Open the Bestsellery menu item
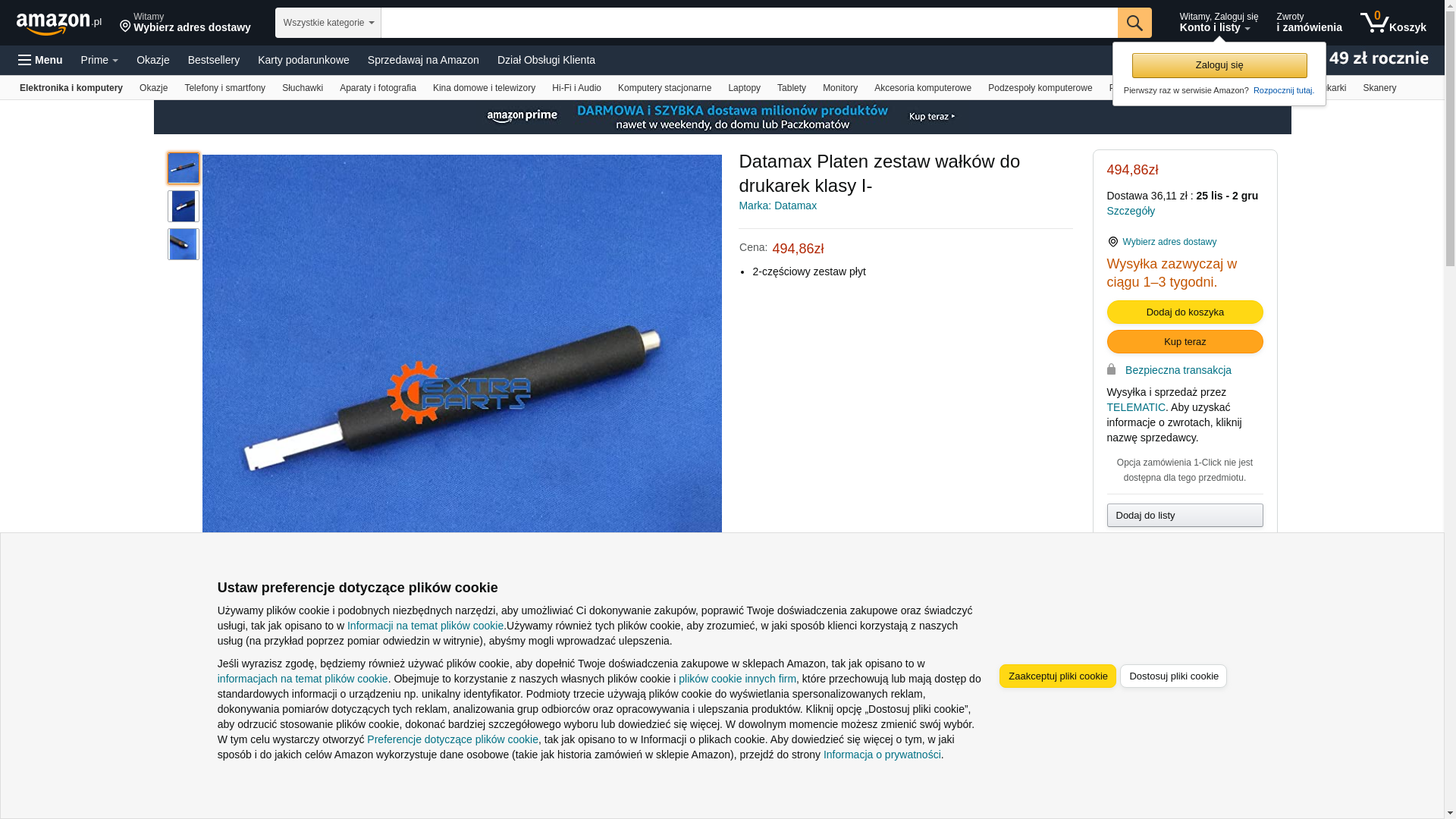1456x819 pixels. click(214, 60)
